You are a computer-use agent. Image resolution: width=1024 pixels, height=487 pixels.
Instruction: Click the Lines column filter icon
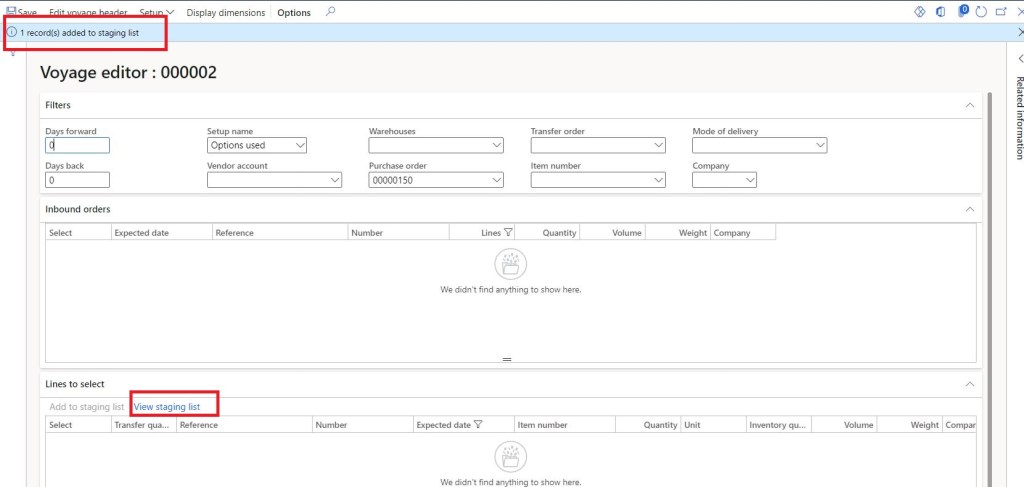[x=508, y=232]
